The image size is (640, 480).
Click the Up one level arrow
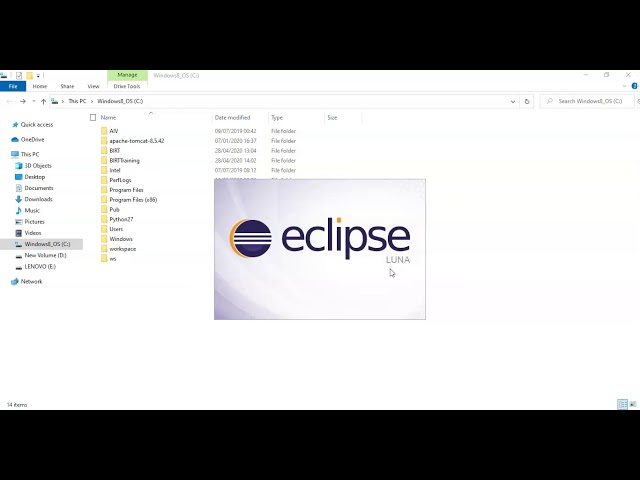[43, 101]
